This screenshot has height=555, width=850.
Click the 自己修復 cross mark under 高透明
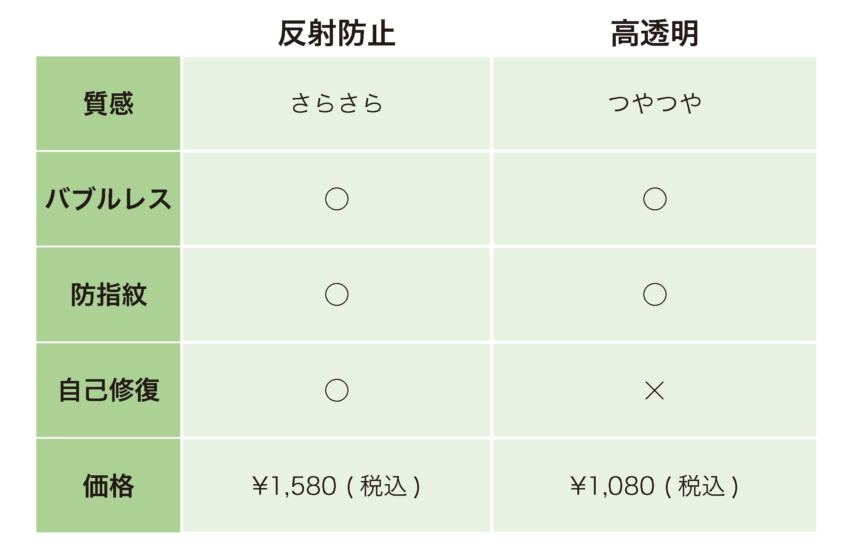coord(654,390)
